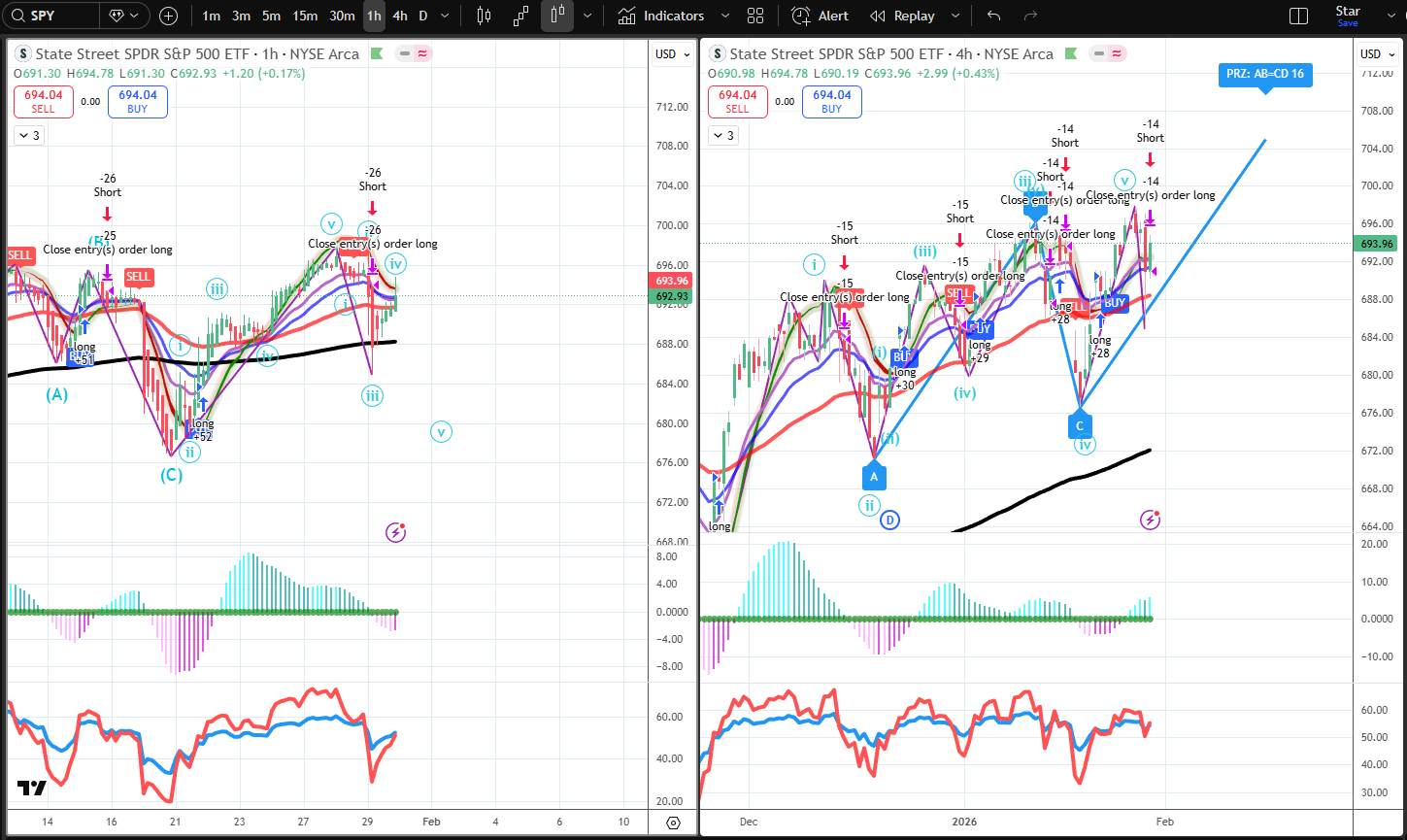The height and width of the screenshot is (840, 1407).
Task: Choose the step line chart type icon
Action: (x=521, y=16)
